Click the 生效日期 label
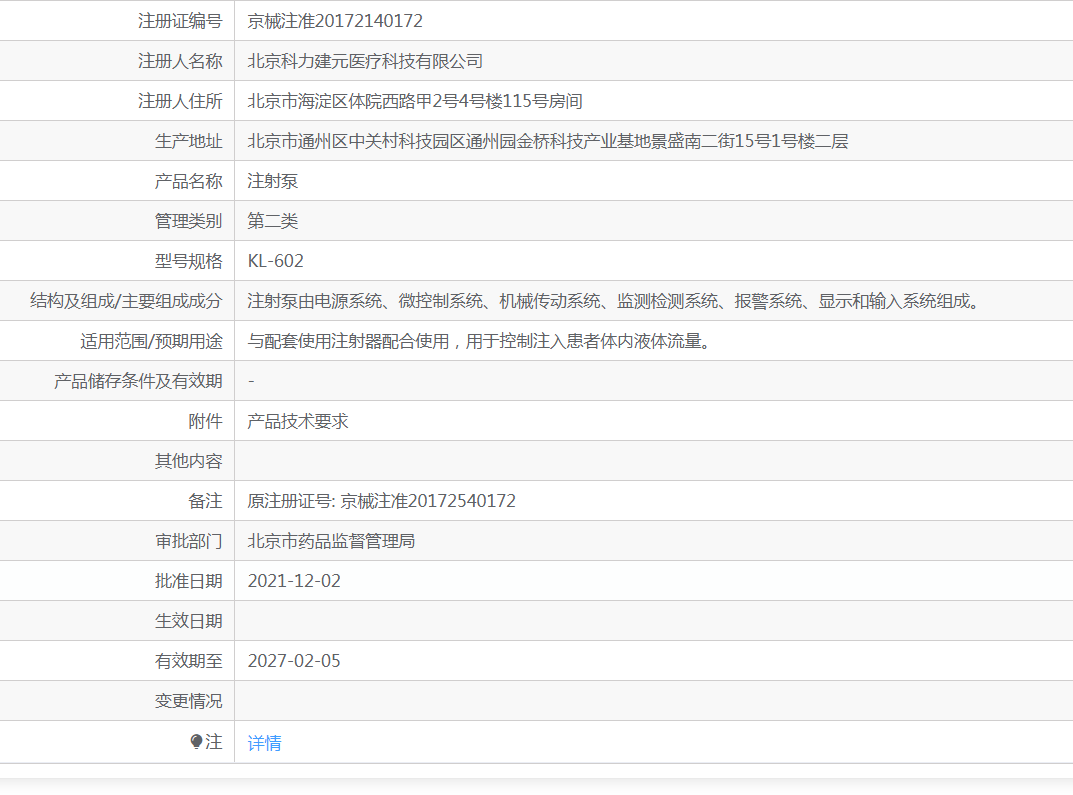This screenshot has width=1073, height=795. [x=188, y=621]
